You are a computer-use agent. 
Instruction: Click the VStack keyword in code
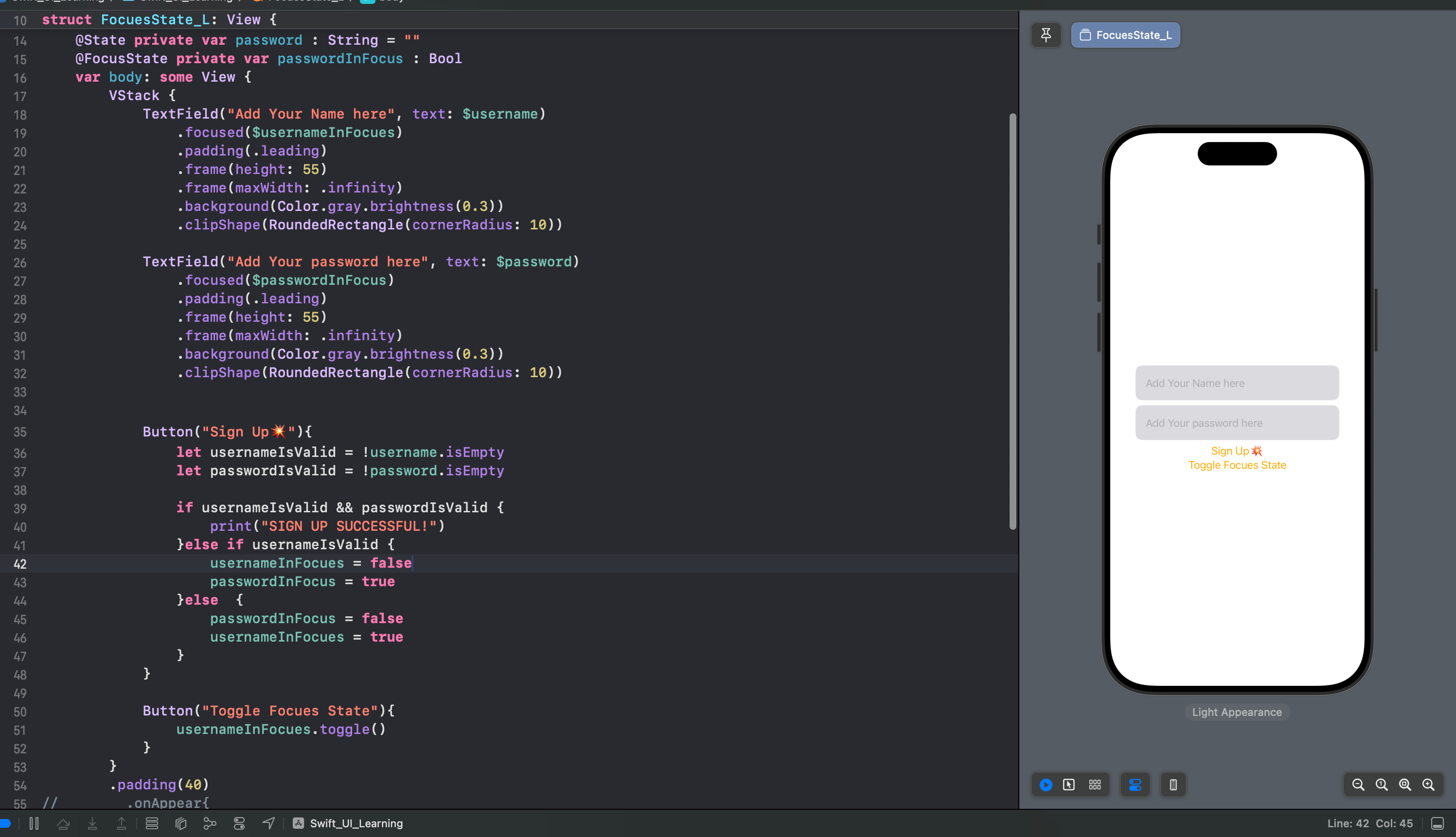pyautogui.click(x=134, y=95)
